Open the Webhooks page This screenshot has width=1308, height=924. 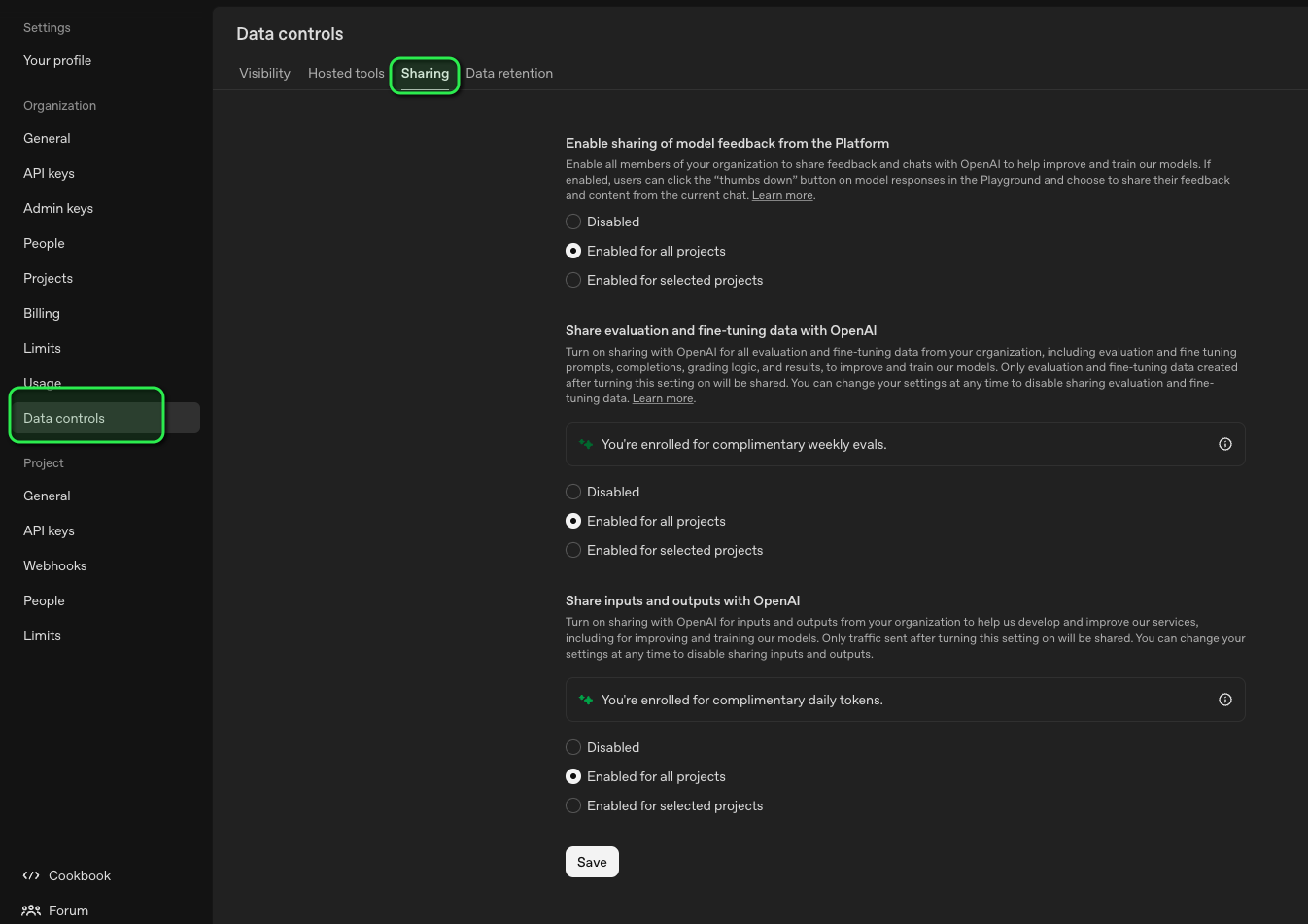54,565
